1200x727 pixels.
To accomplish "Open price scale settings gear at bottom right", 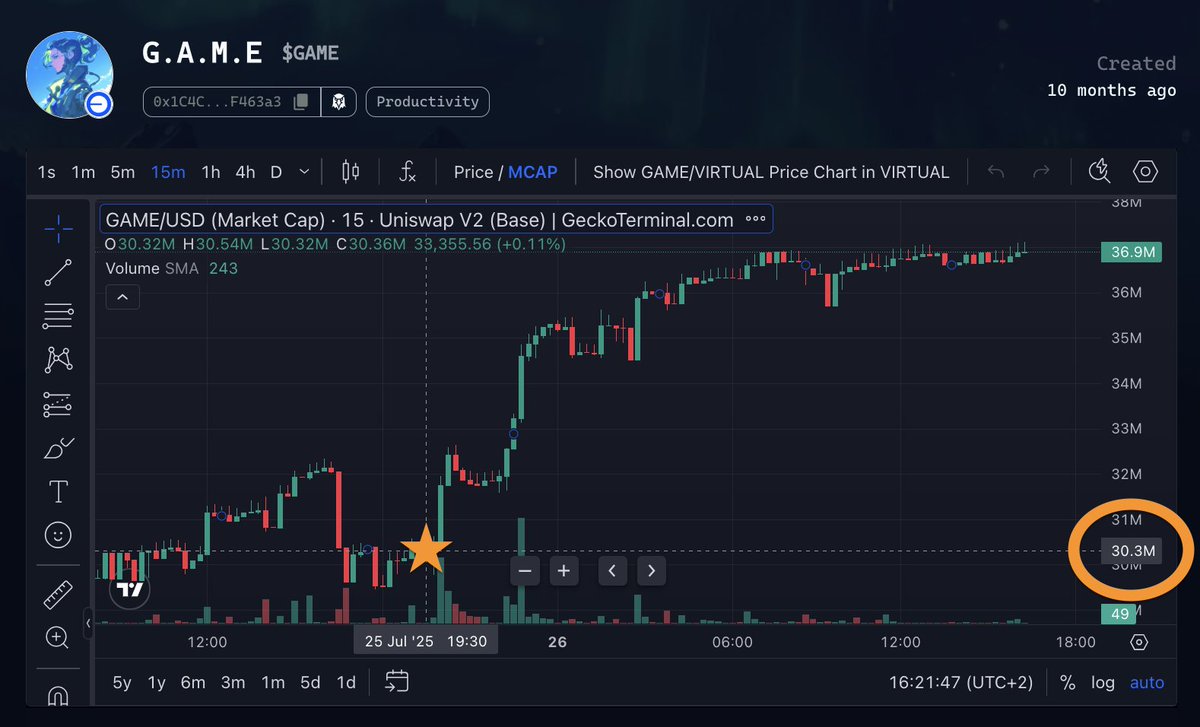I will 1139,642.
